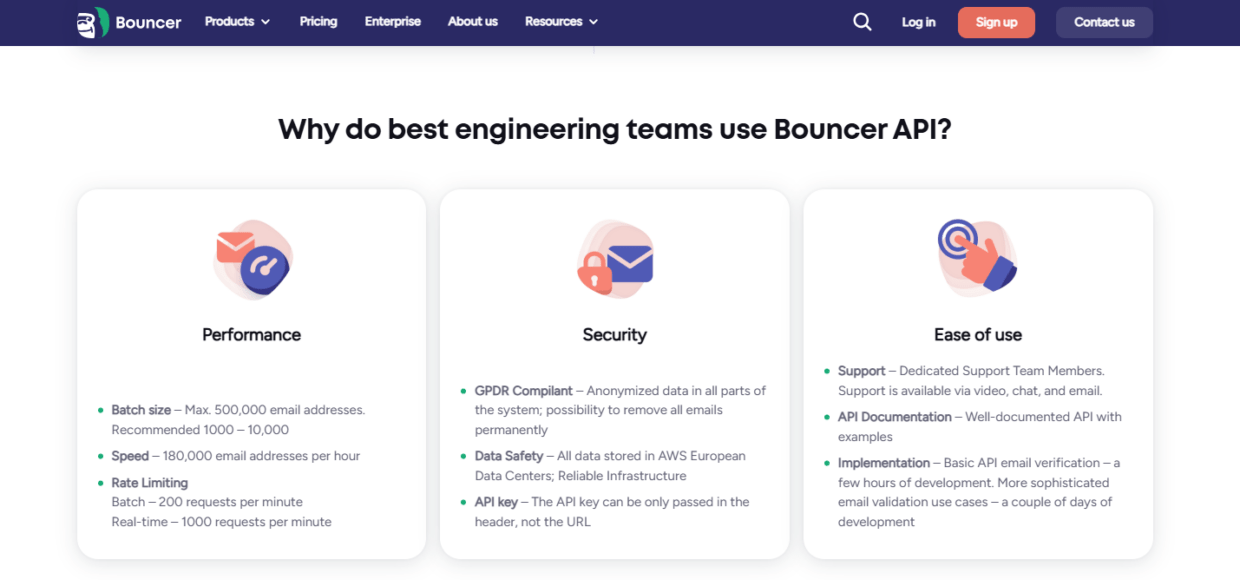This screenshot has height=580, width=1240.
Task: Expand the Resources dropdown chevron
Action: click(x=593, y=22)
